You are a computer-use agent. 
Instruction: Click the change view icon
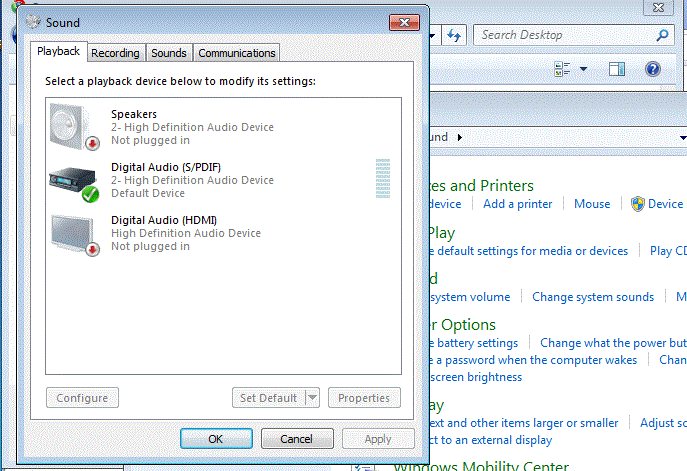[562, 69]
